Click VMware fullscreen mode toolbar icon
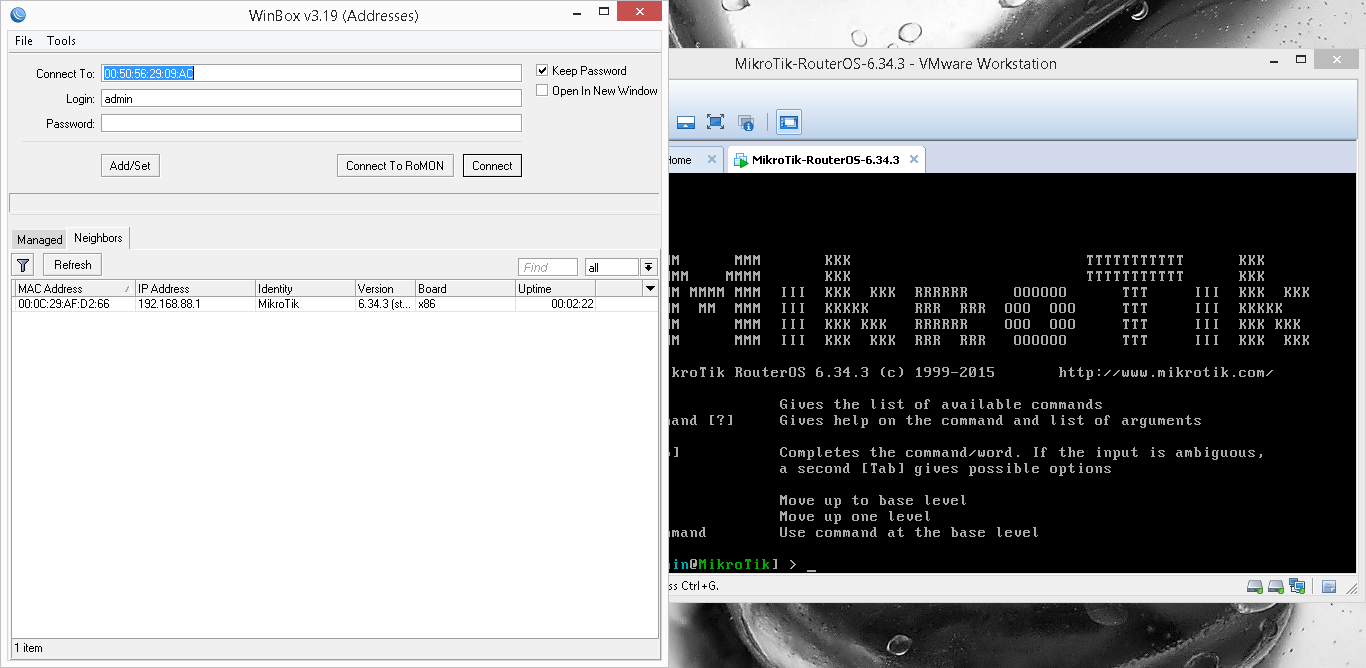The width and height of the screenshot is (1366, 668). point(715,122)
